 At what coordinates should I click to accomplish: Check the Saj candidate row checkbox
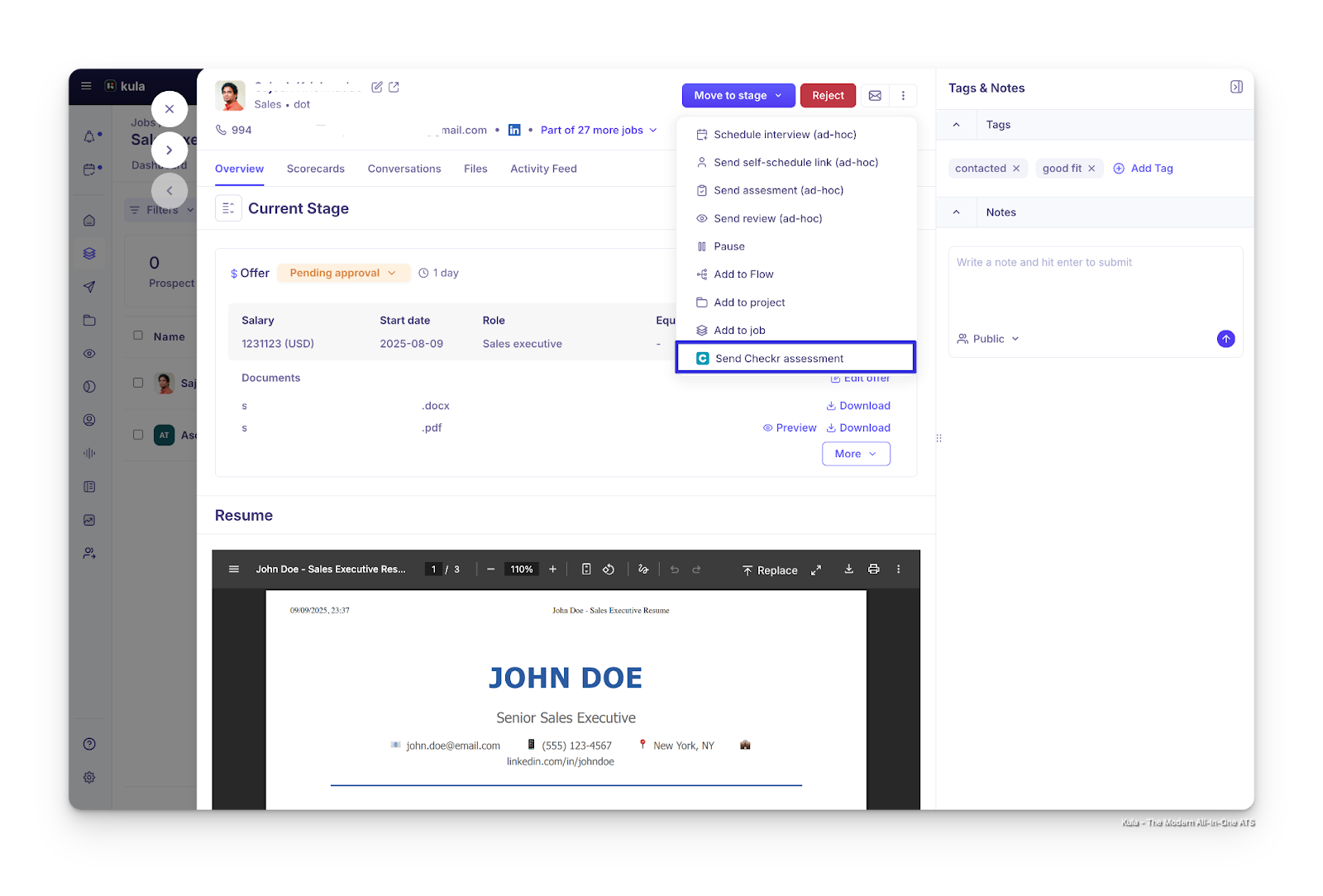[x=138, y=383]
